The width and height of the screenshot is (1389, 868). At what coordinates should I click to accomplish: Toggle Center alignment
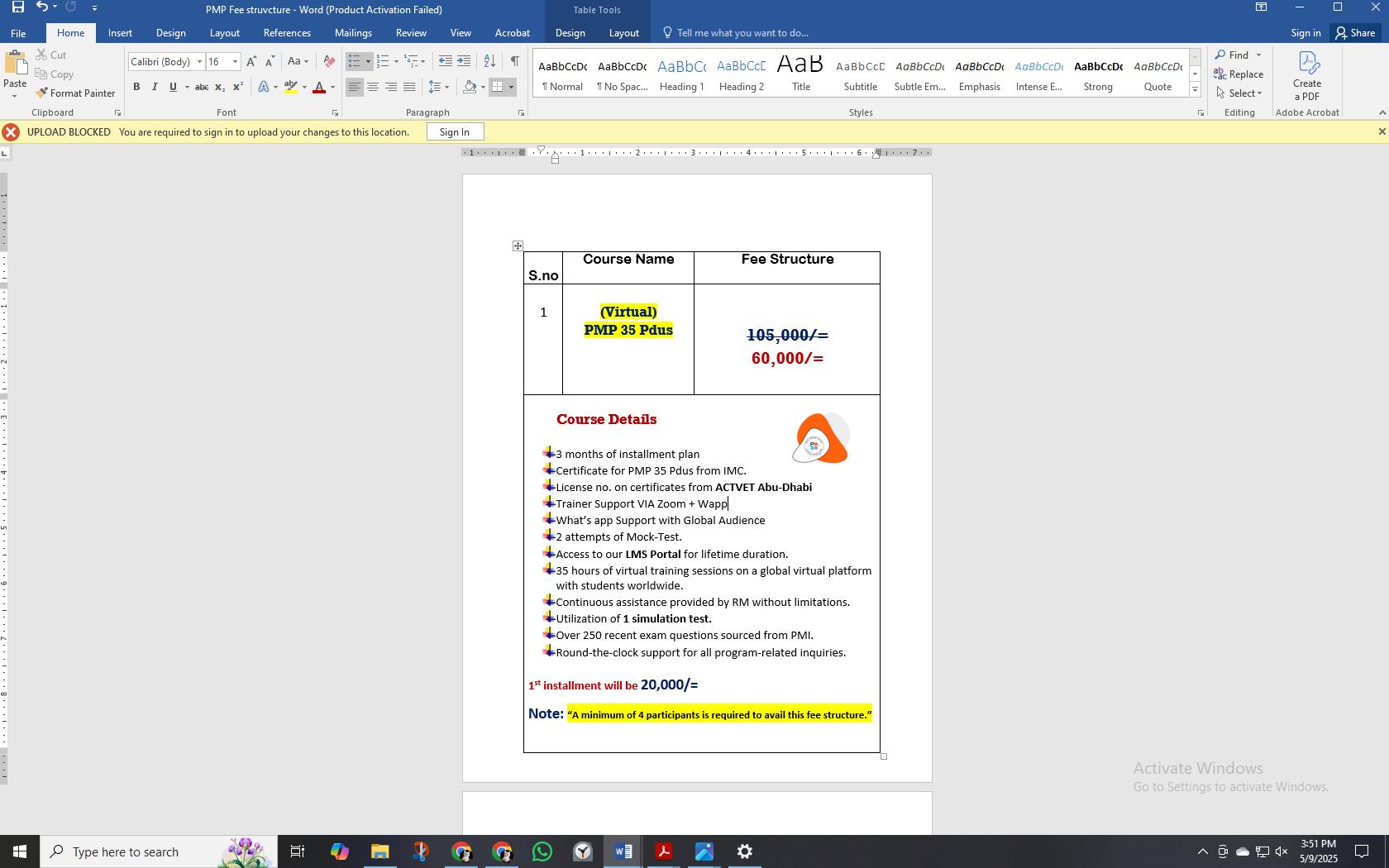pos(373,87)
